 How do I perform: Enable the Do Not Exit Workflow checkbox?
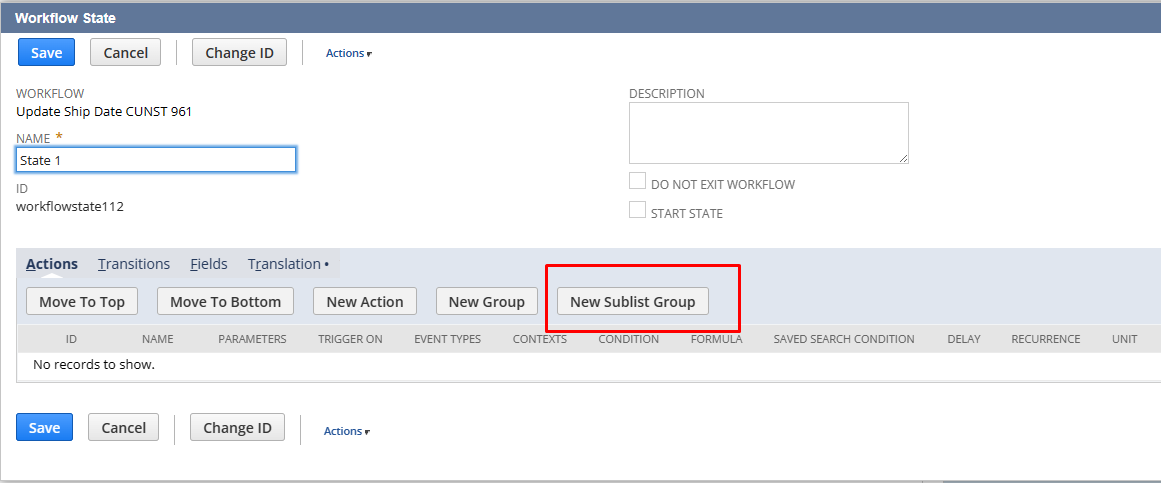637,182
